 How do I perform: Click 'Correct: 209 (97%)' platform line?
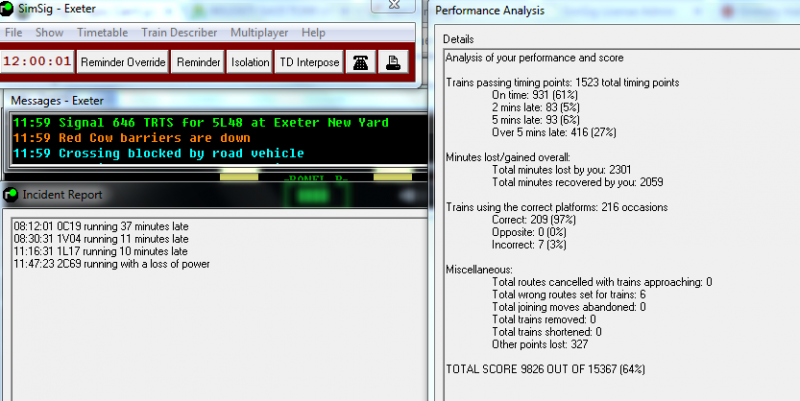pyautogui.click(x=534, y=219)
